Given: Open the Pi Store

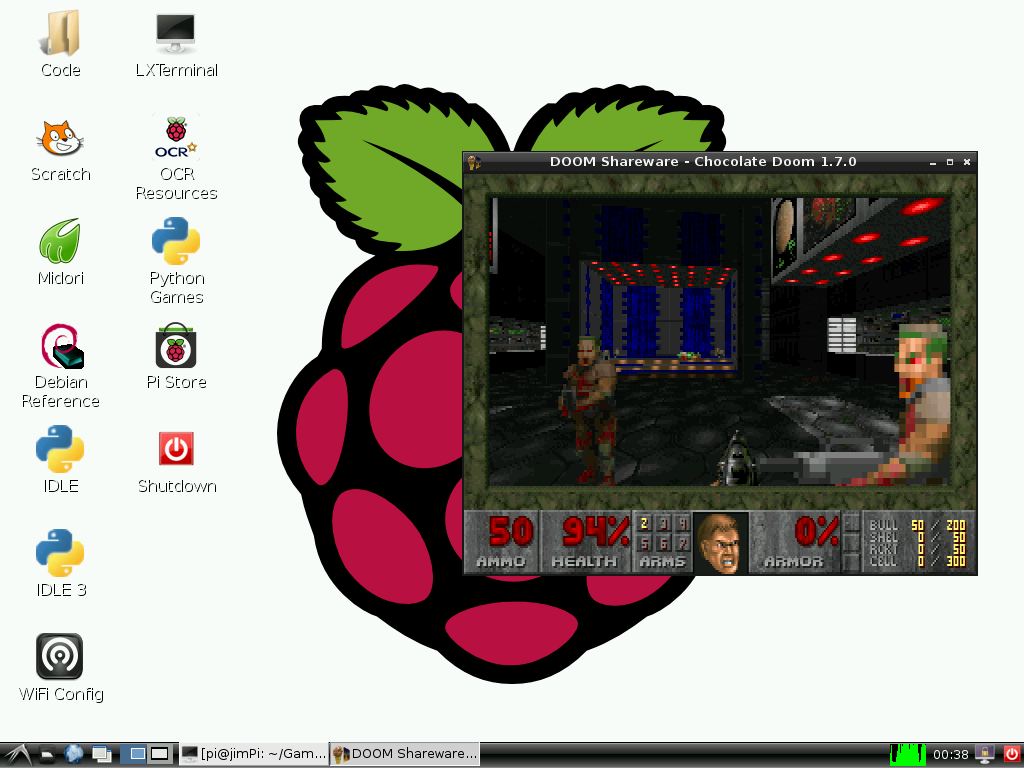Looking at the screenshot, I should pyautogui.click(x=175, y=349).
